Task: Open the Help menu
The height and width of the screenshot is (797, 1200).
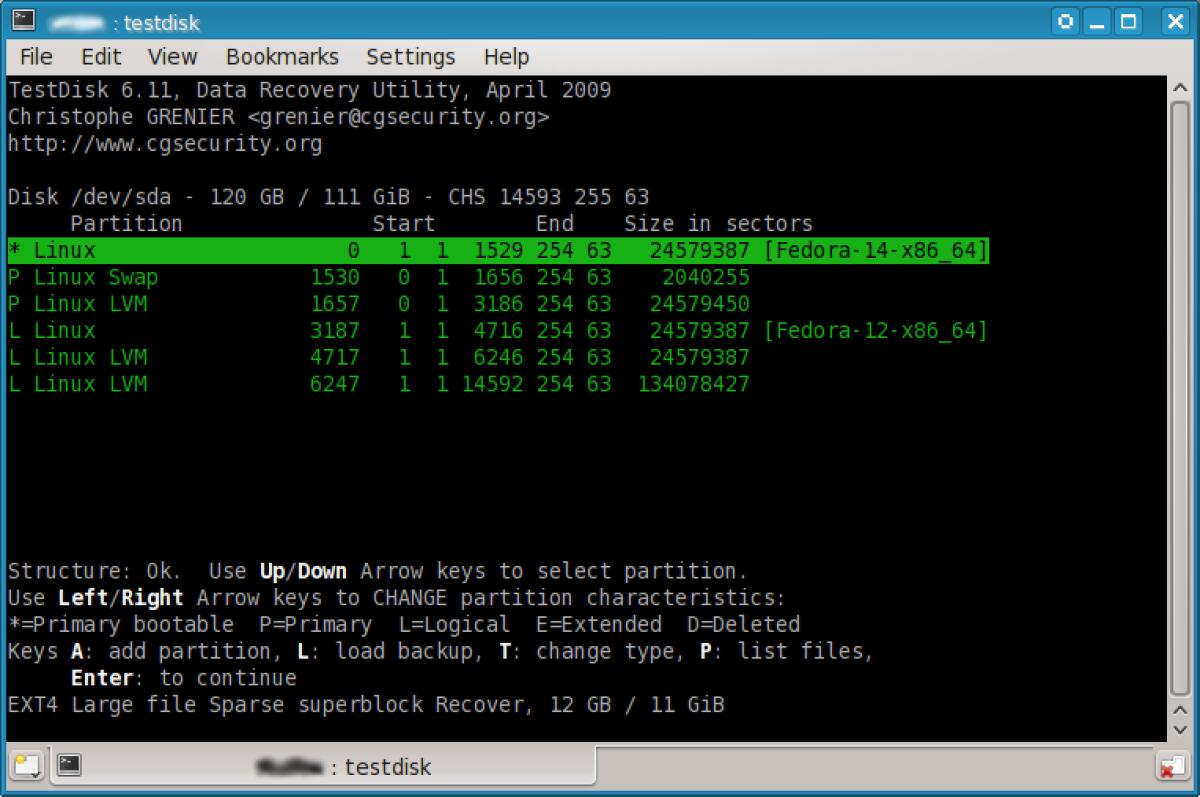Action: point(506,57)
